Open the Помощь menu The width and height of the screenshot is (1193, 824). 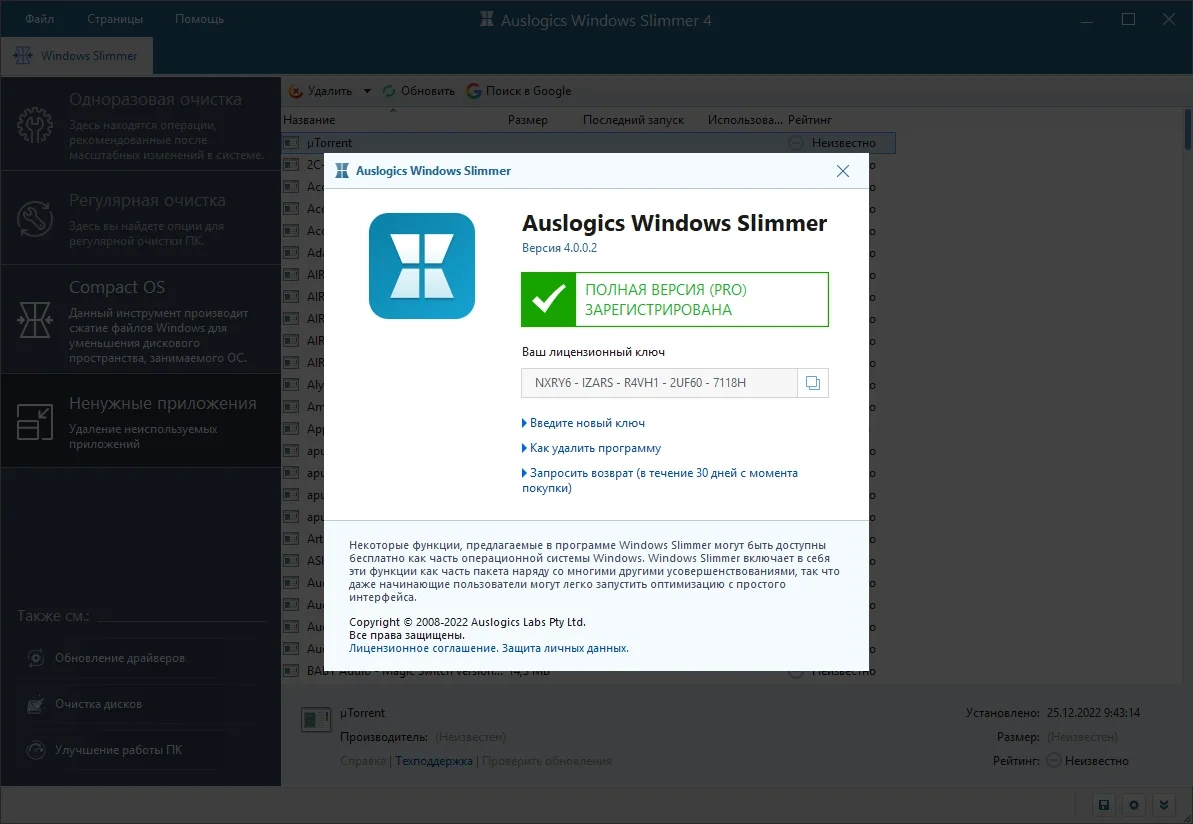199,19
